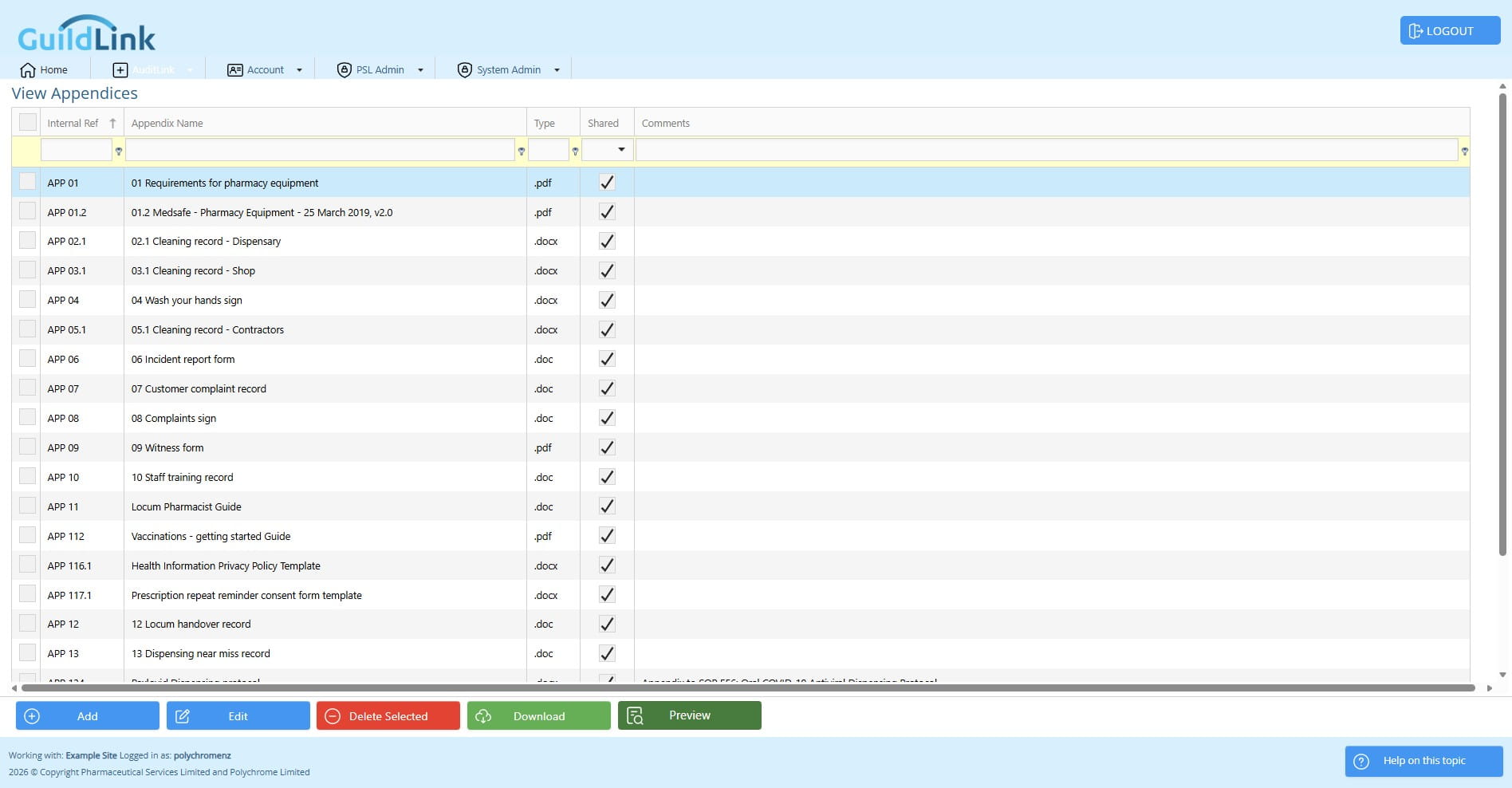Select row 'Locum Pharmacist Guide'
The width and height of the screenshot is (1512, 788).
pos(741,506)
